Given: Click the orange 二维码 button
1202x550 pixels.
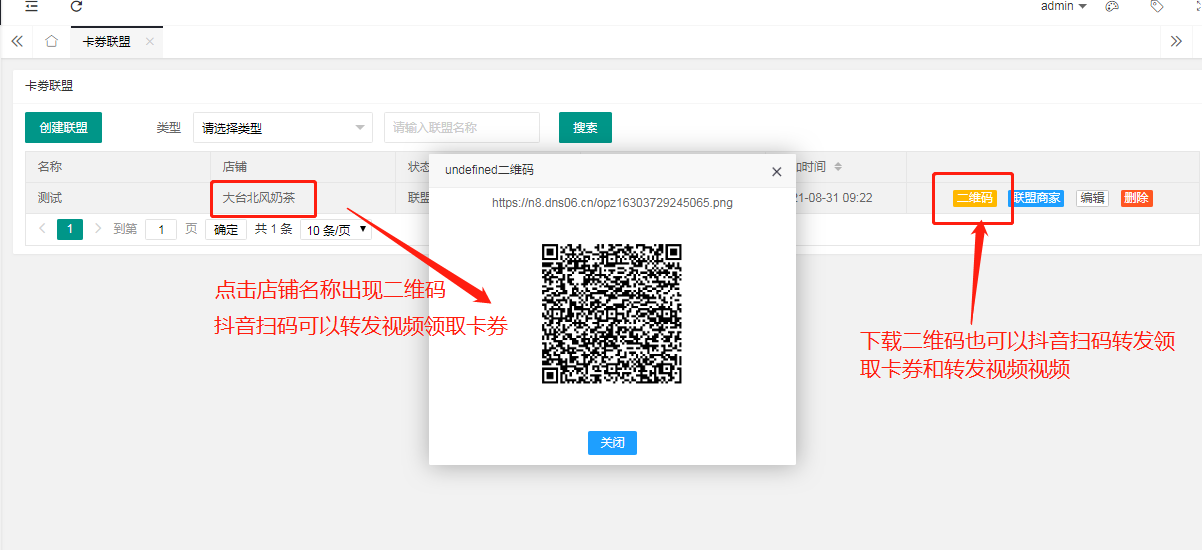Looking at the screenshot, I should click(975, 198).
